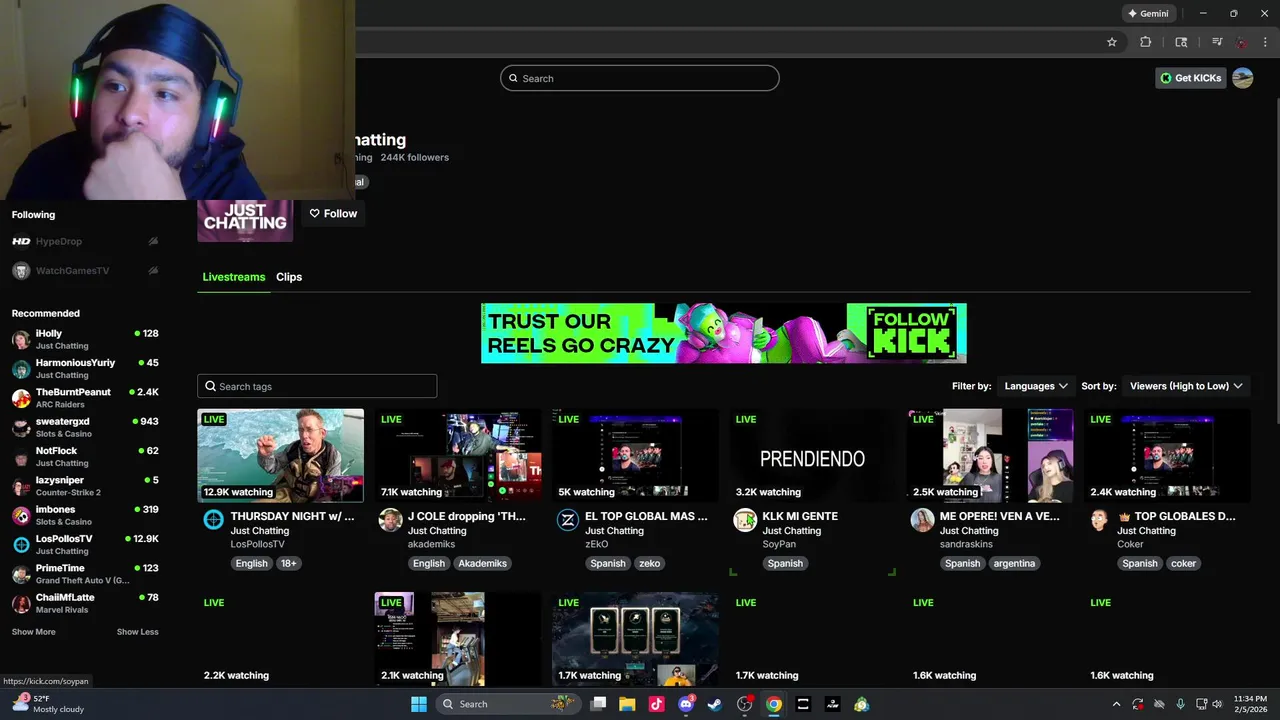Click sandraskins channel avatar in stream card
Viewport: 1280px width, 720px height.
tap(922, 519)
